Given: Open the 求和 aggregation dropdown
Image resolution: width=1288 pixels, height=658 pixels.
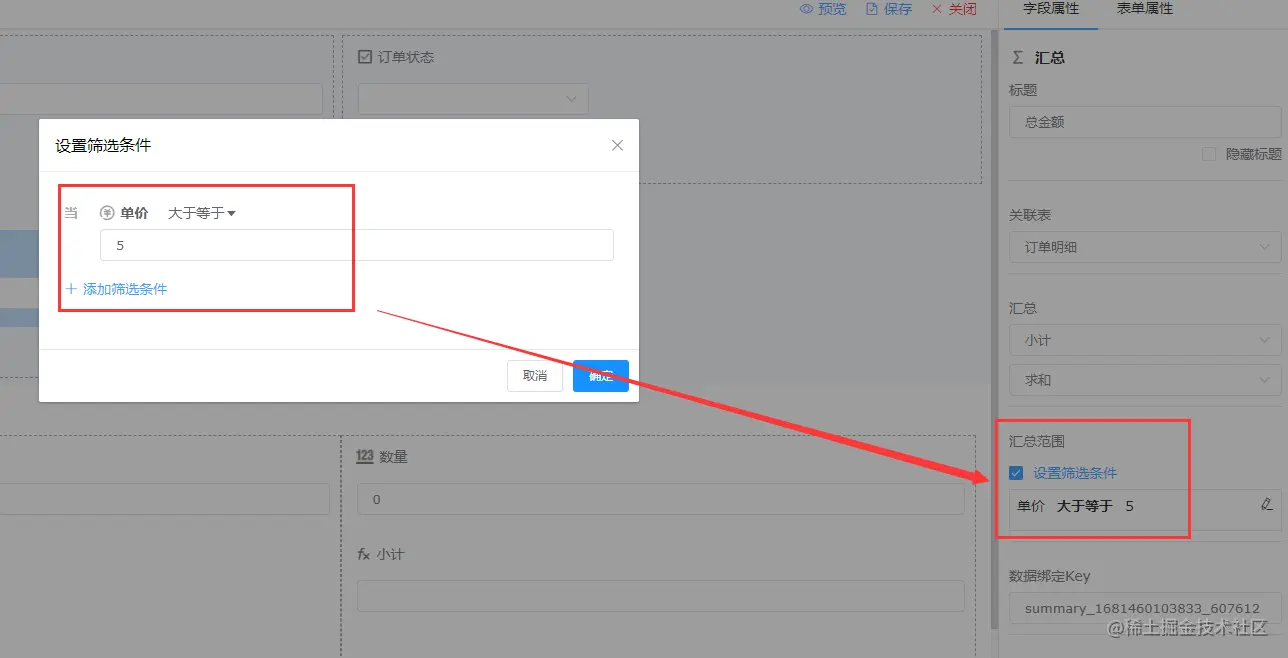Looking at the screenshot, I should click(1145, 380).
